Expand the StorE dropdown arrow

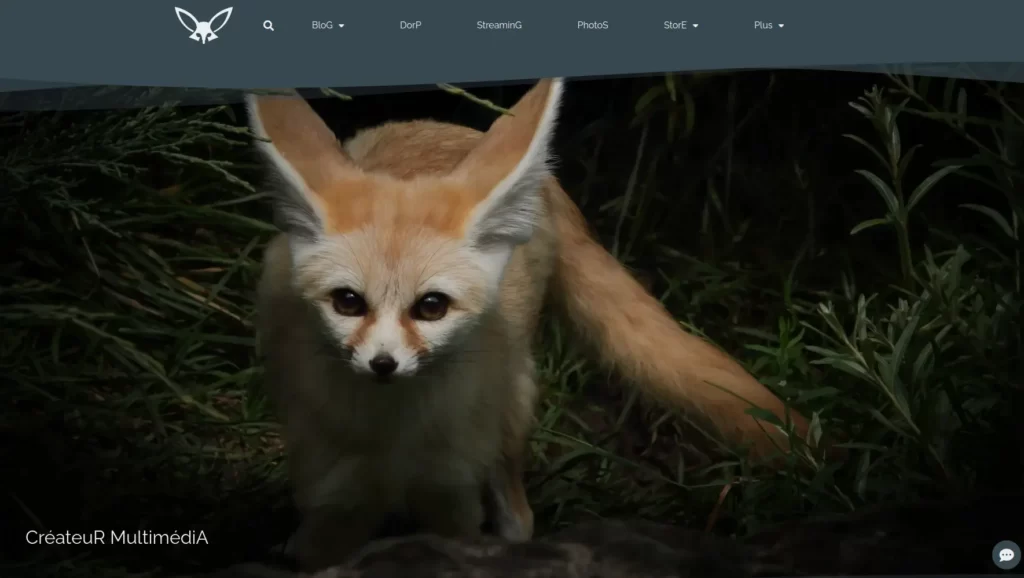(x=696, y=26)
